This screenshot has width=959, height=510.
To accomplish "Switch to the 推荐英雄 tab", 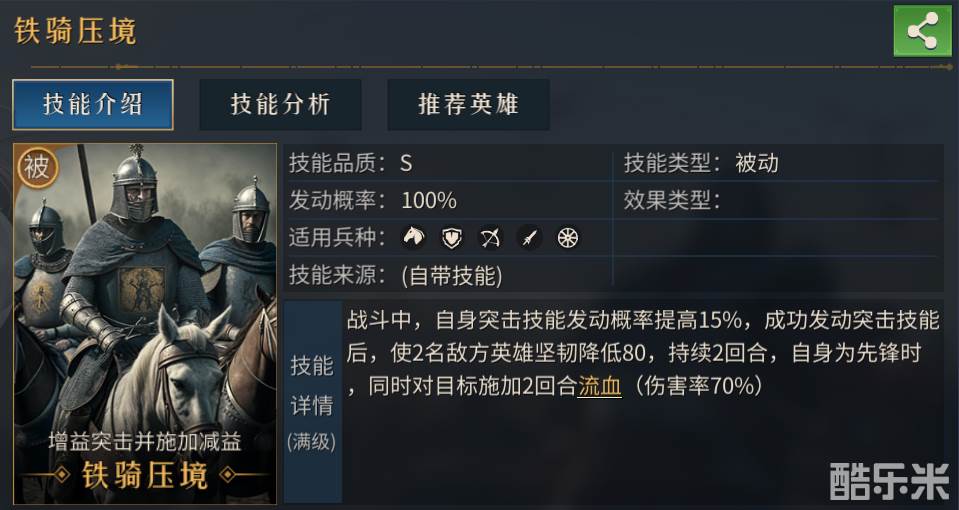I will 468,105.
